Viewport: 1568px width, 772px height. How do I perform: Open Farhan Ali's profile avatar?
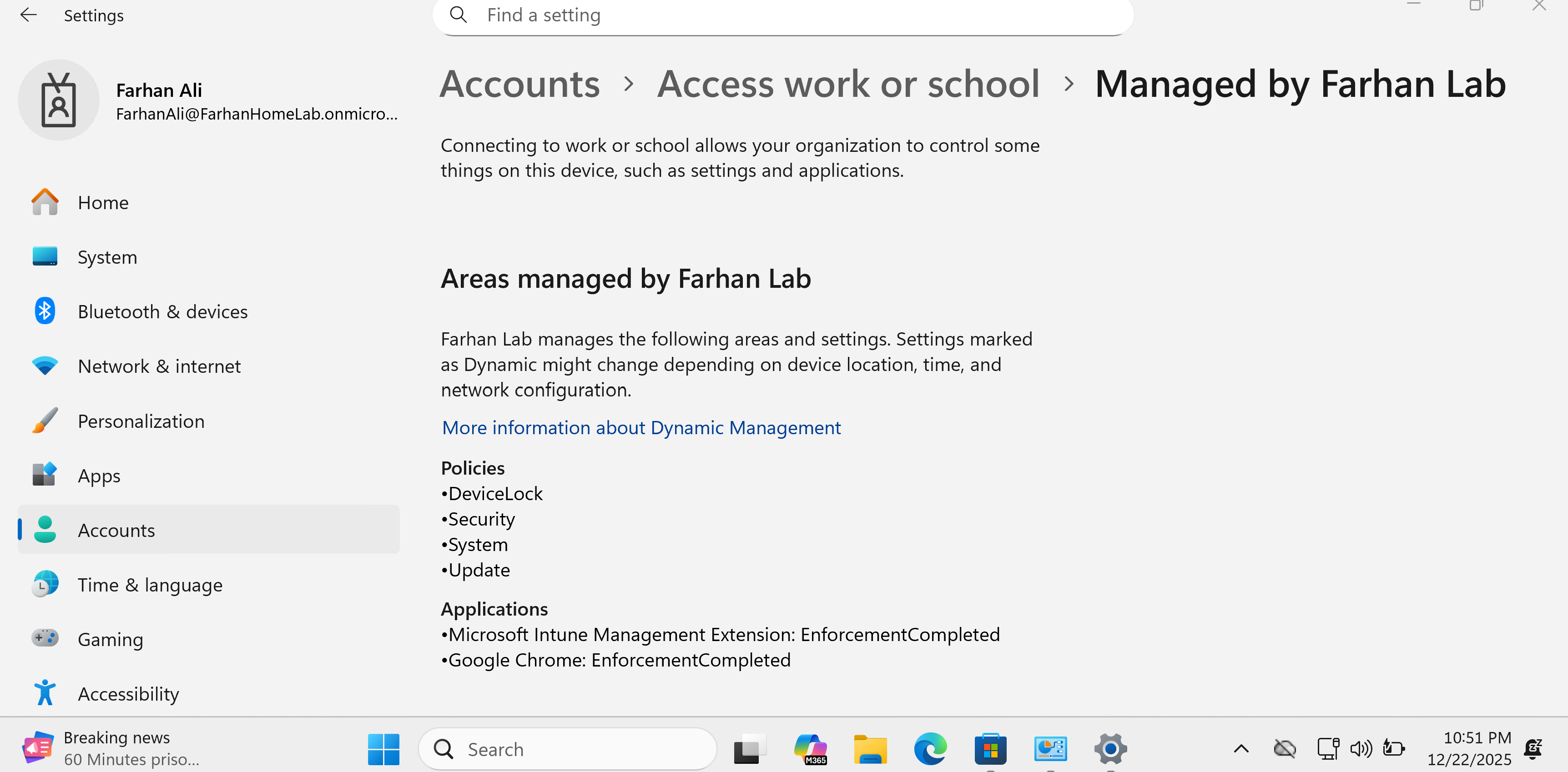click(x=58, y=100)
